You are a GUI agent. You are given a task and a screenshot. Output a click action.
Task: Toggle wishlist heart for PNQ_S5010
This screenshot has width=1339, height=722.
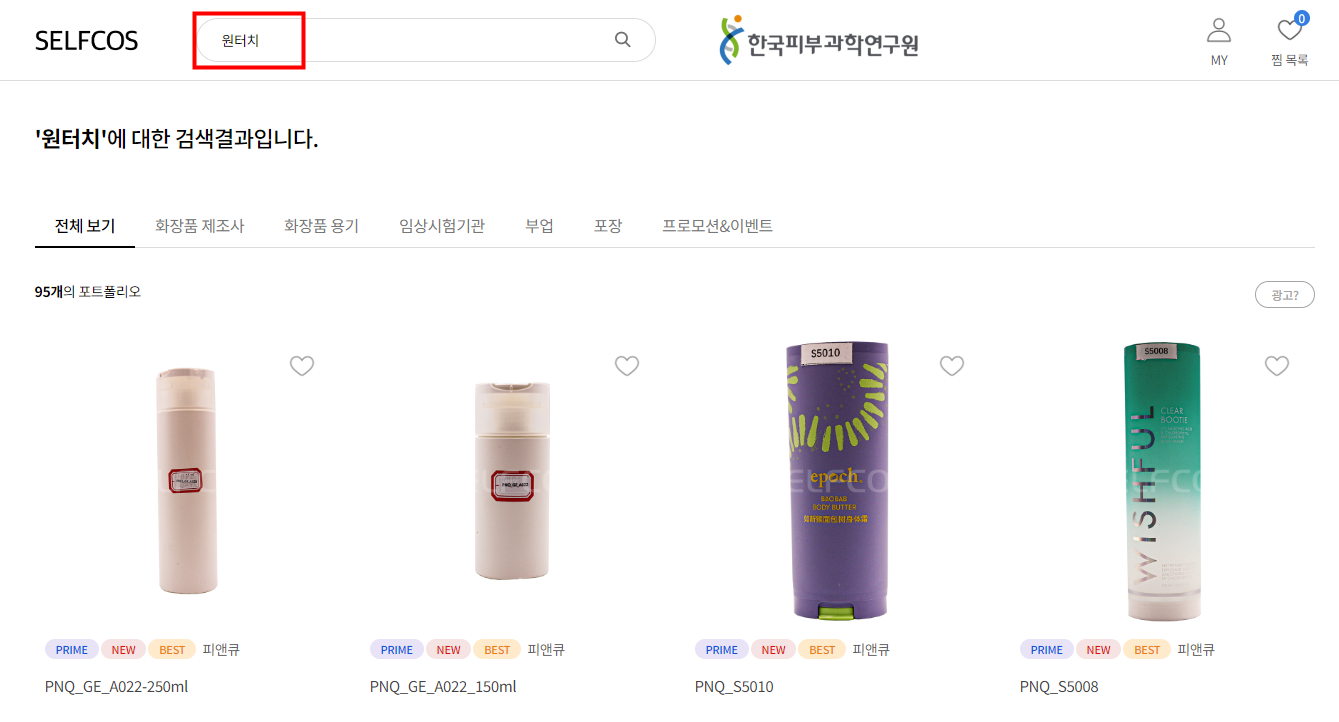952,366
